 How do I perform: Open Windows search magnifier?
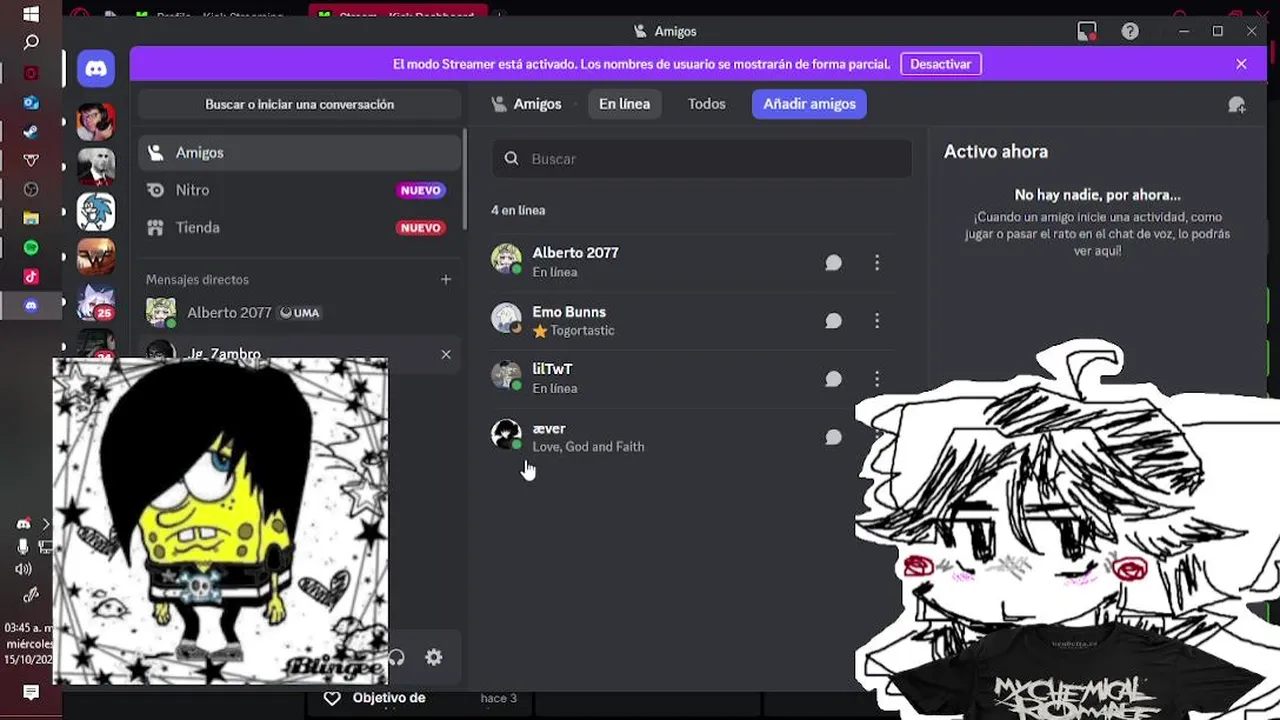click(x=31, y=43)
